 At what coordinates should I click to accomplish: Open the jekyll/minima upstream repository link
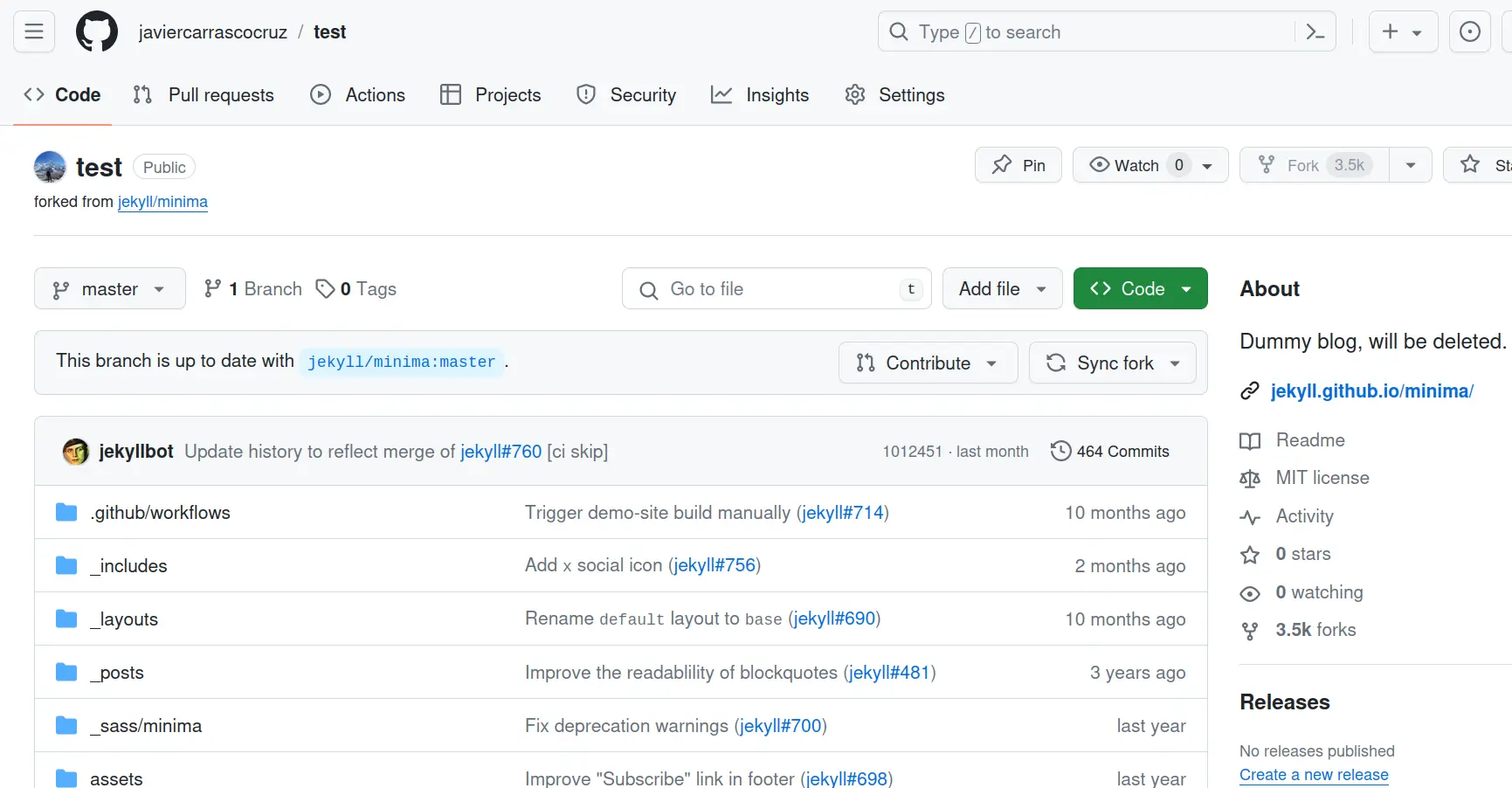[162, 202]
